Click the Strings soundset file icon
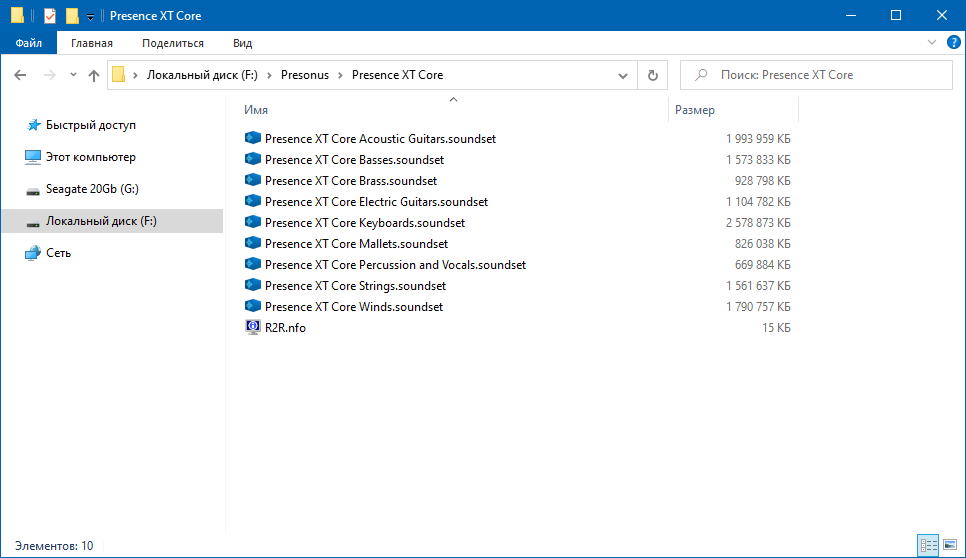 coord(253,285)
